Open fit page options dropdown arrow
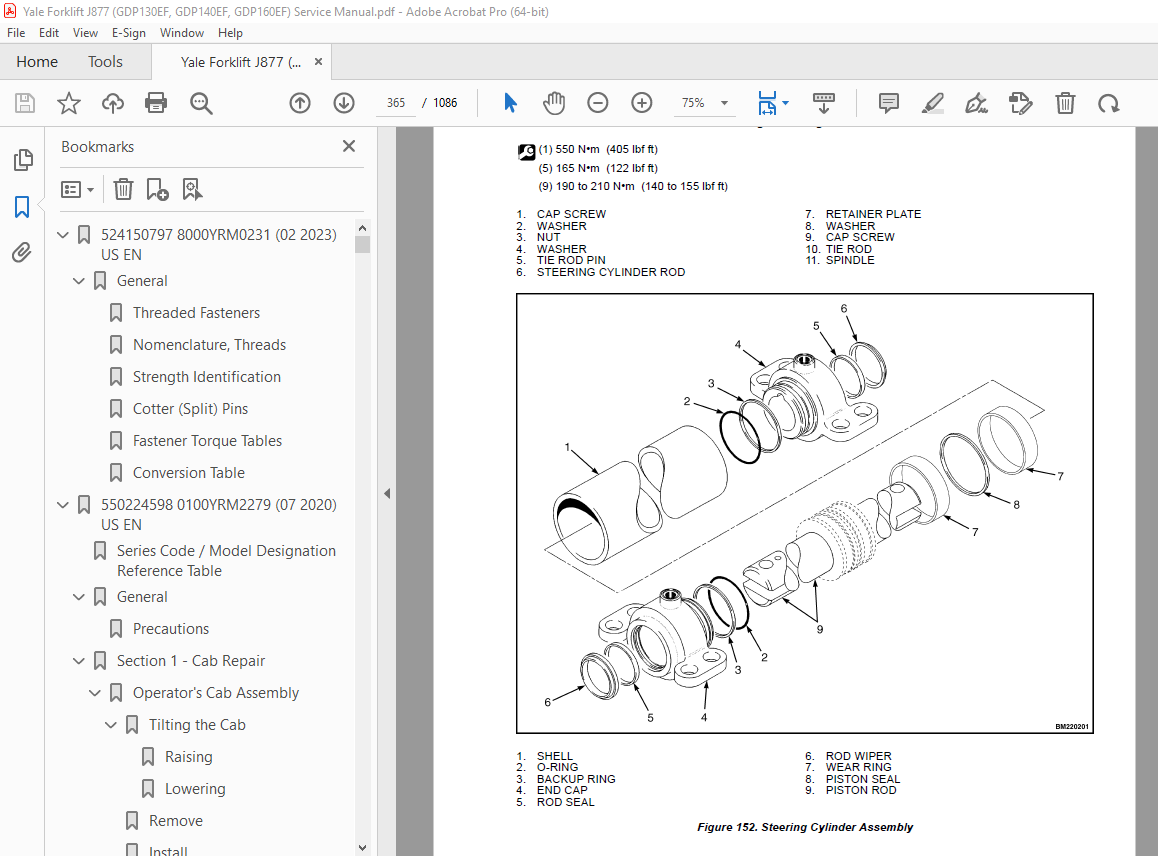Image resolution: width=1158 pixels, height=856 pixels. pyautogui.click(x=785, y=103)
